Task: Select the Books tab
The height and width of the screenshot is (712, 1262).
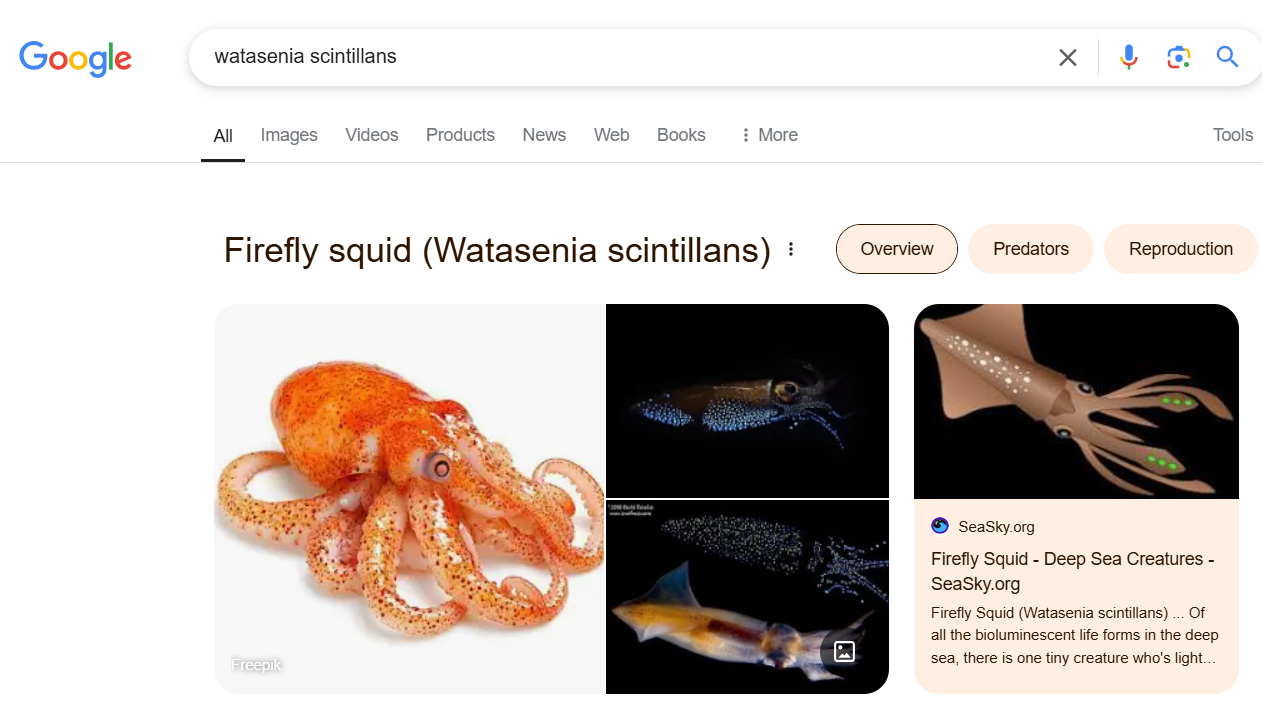Action: coord(681,135)
